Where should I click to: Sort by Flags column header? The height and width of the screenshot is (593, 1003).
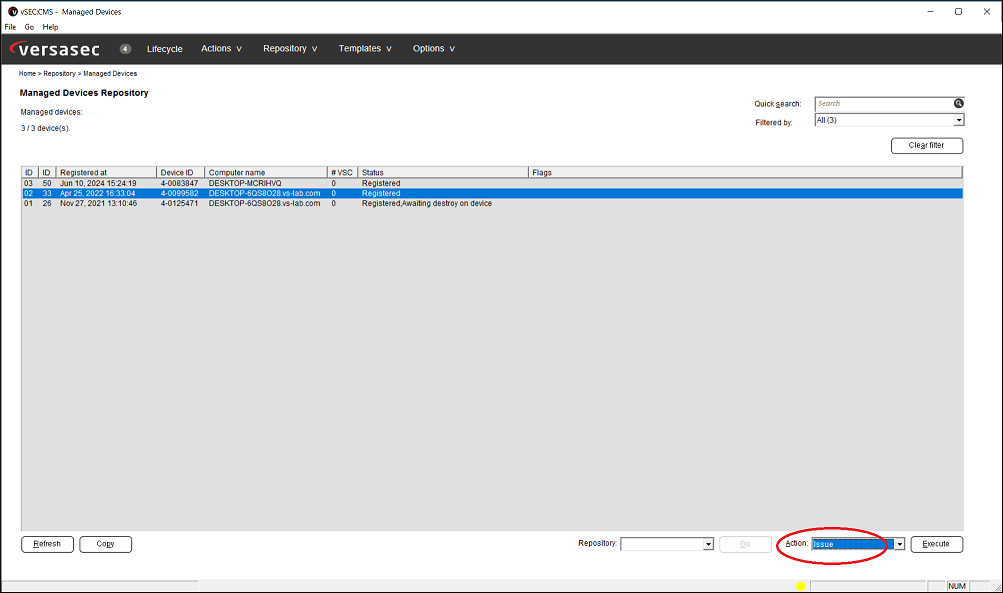[745, 172]
